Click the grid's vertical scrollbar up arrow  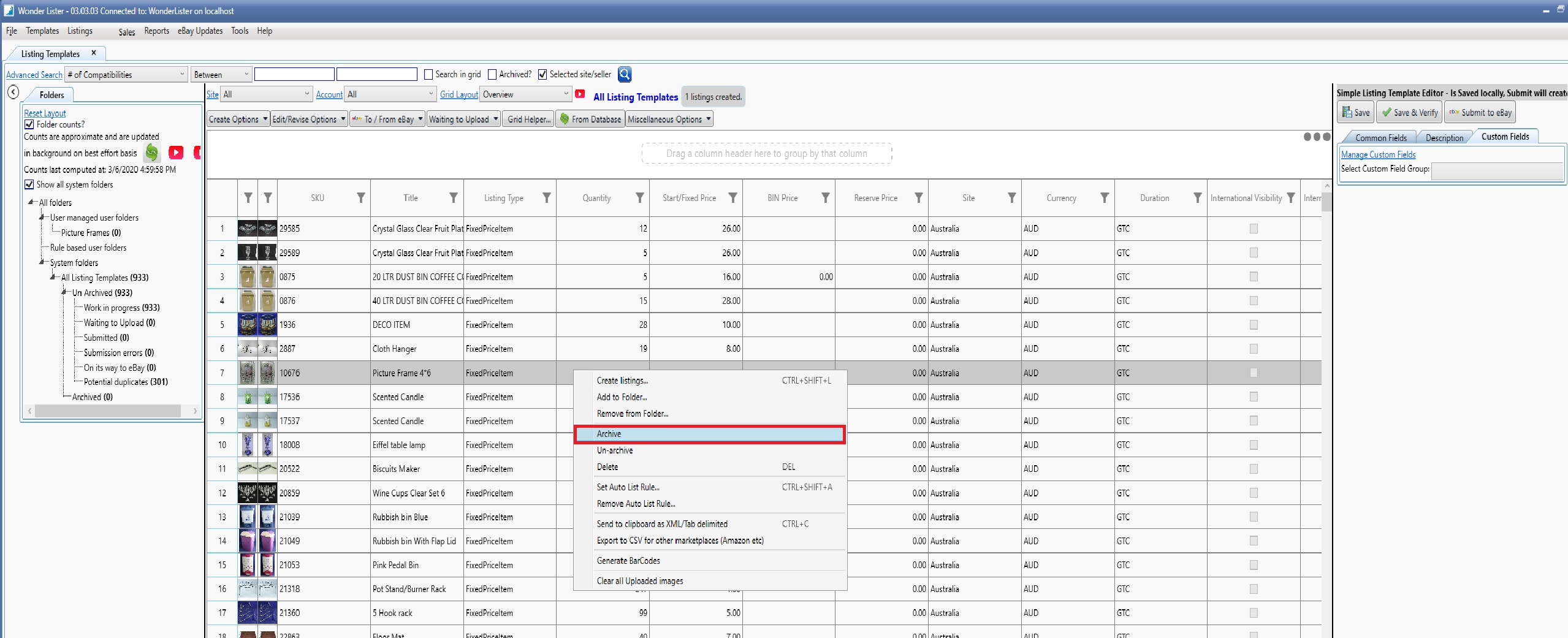(x=1327, y=185)
